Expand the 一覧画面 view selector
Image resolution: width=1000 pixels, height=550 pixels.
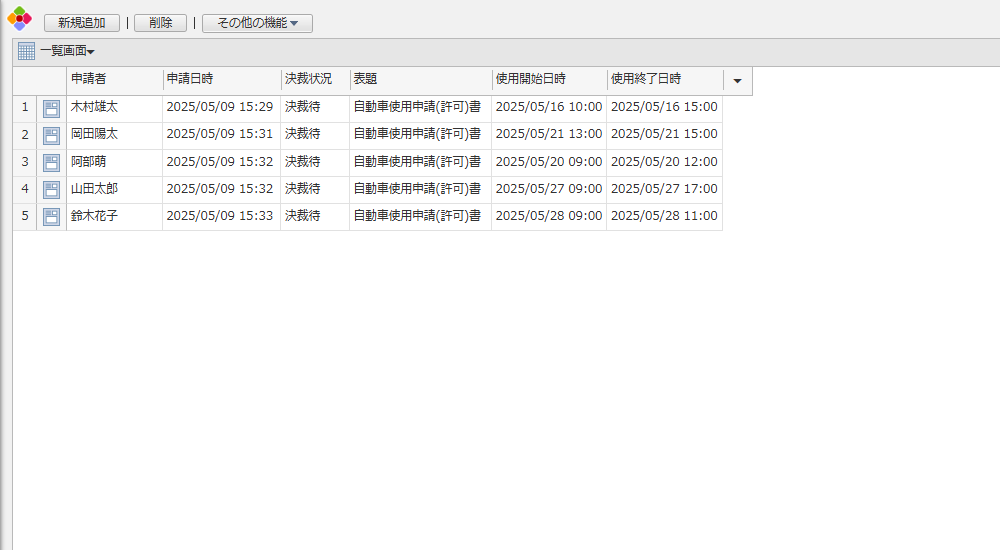(68, 51)
